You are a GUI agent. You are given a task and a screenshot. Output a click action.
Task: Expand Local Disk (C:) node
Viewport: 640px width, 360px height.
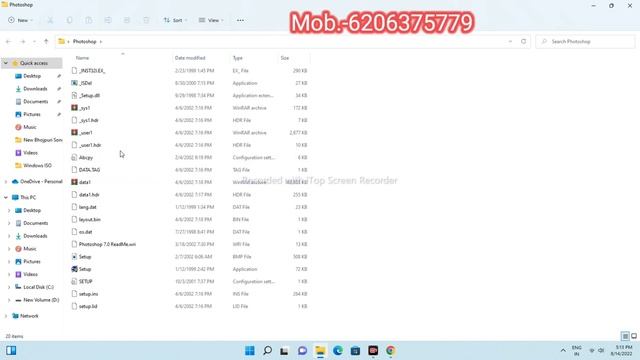point(9,287)
